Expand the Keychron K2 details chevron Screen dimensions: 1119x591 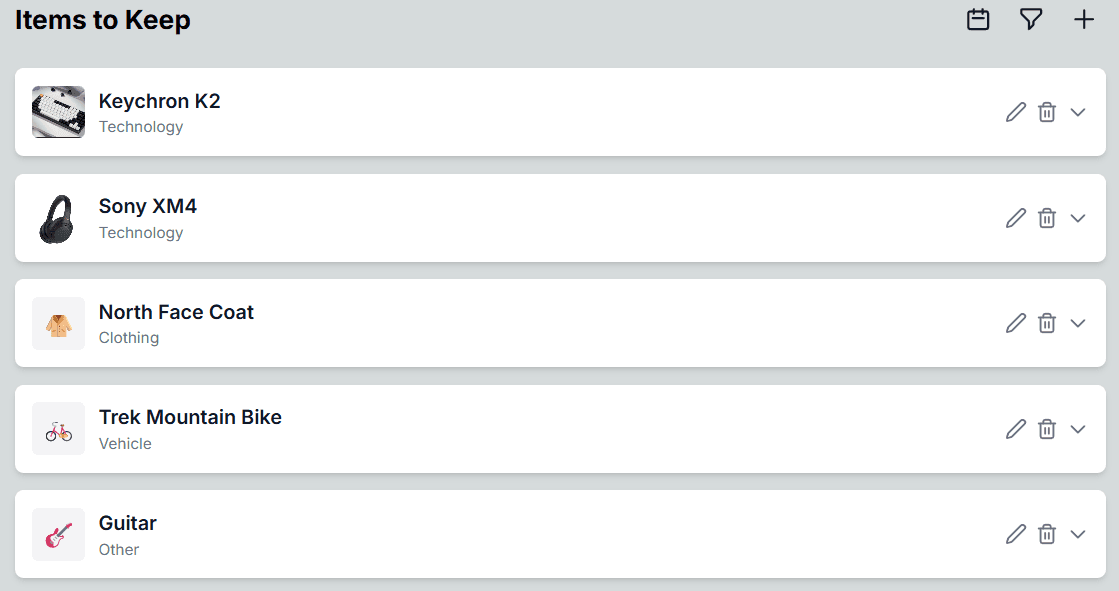coord(1078,112)
